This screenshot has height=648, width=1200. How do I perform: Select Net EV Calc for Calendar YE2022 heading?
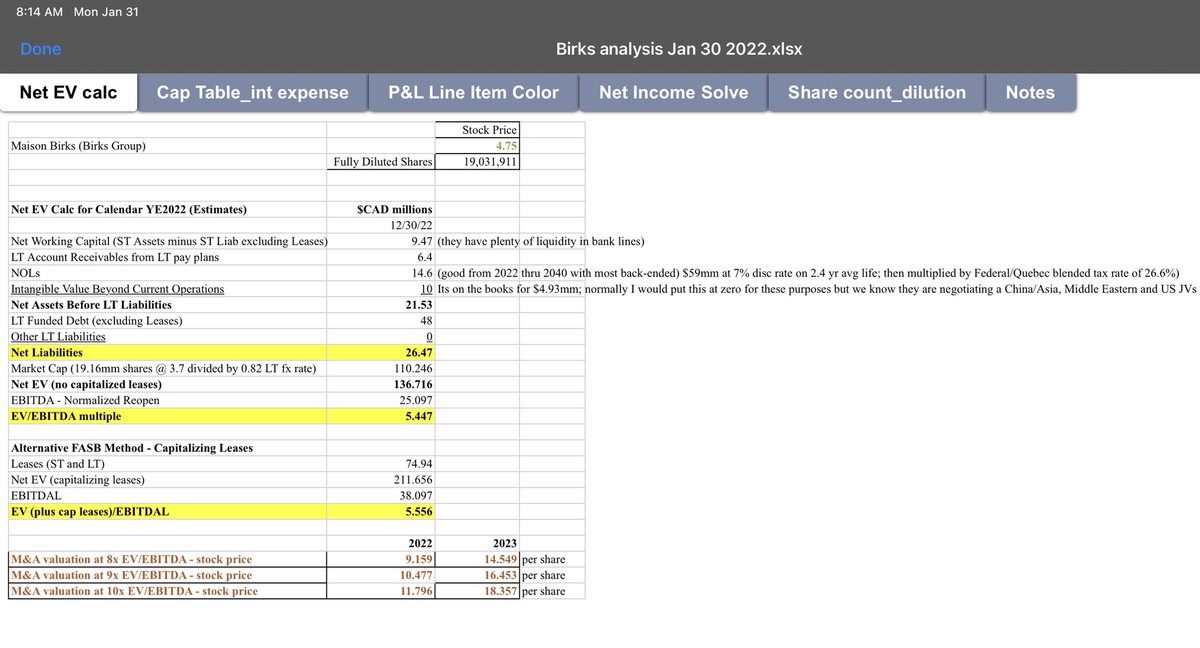[128, 209]
